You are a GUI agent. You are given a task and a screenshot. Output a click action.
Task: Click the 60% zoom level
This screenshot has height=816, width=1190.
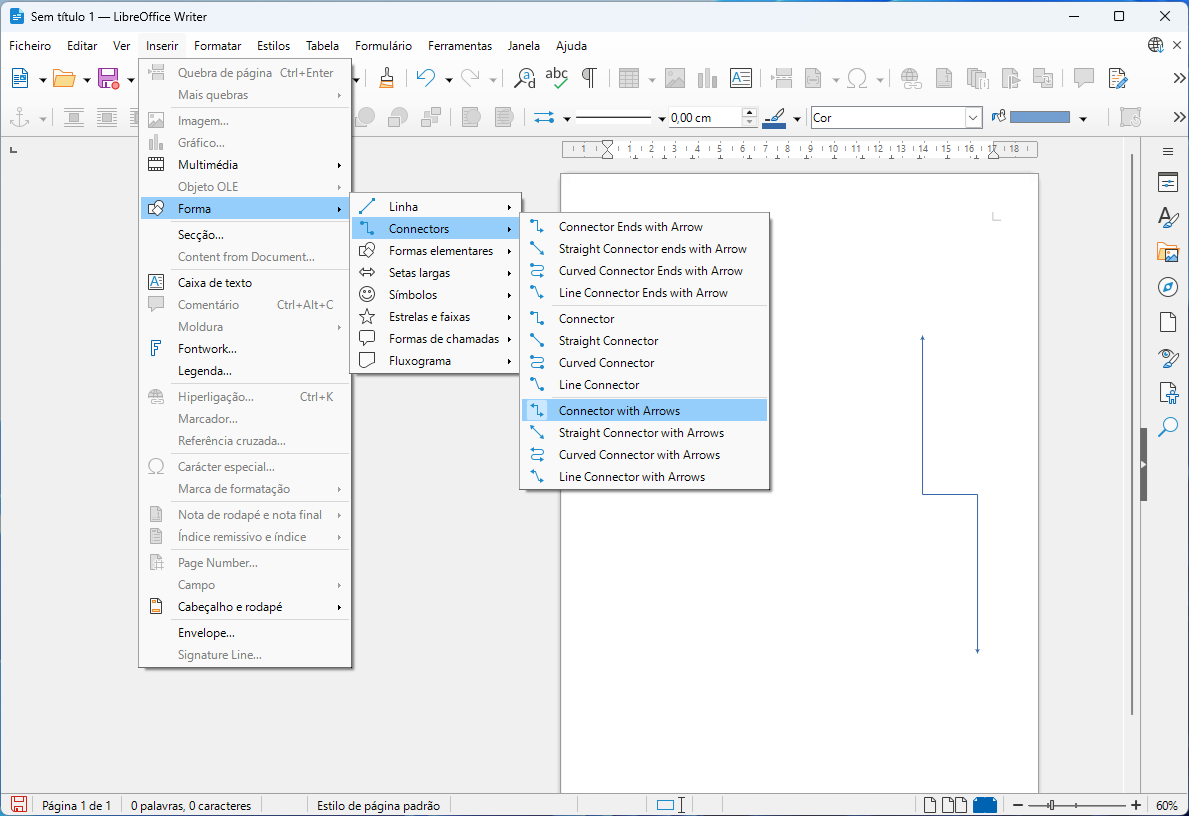(x=1166, y=805)
